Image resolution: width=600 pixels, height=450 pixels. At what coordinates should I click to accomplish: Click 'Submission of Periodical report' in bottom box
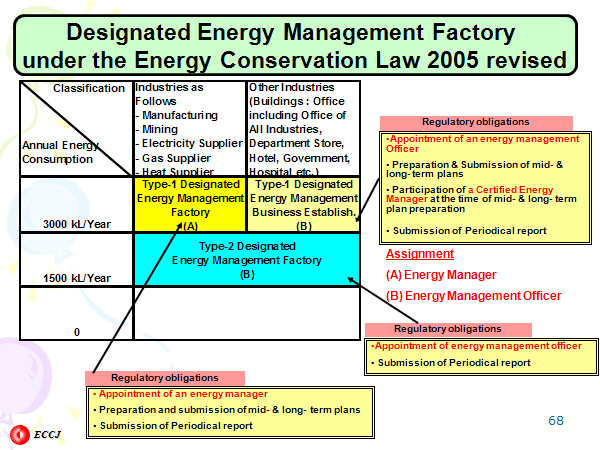173,426
